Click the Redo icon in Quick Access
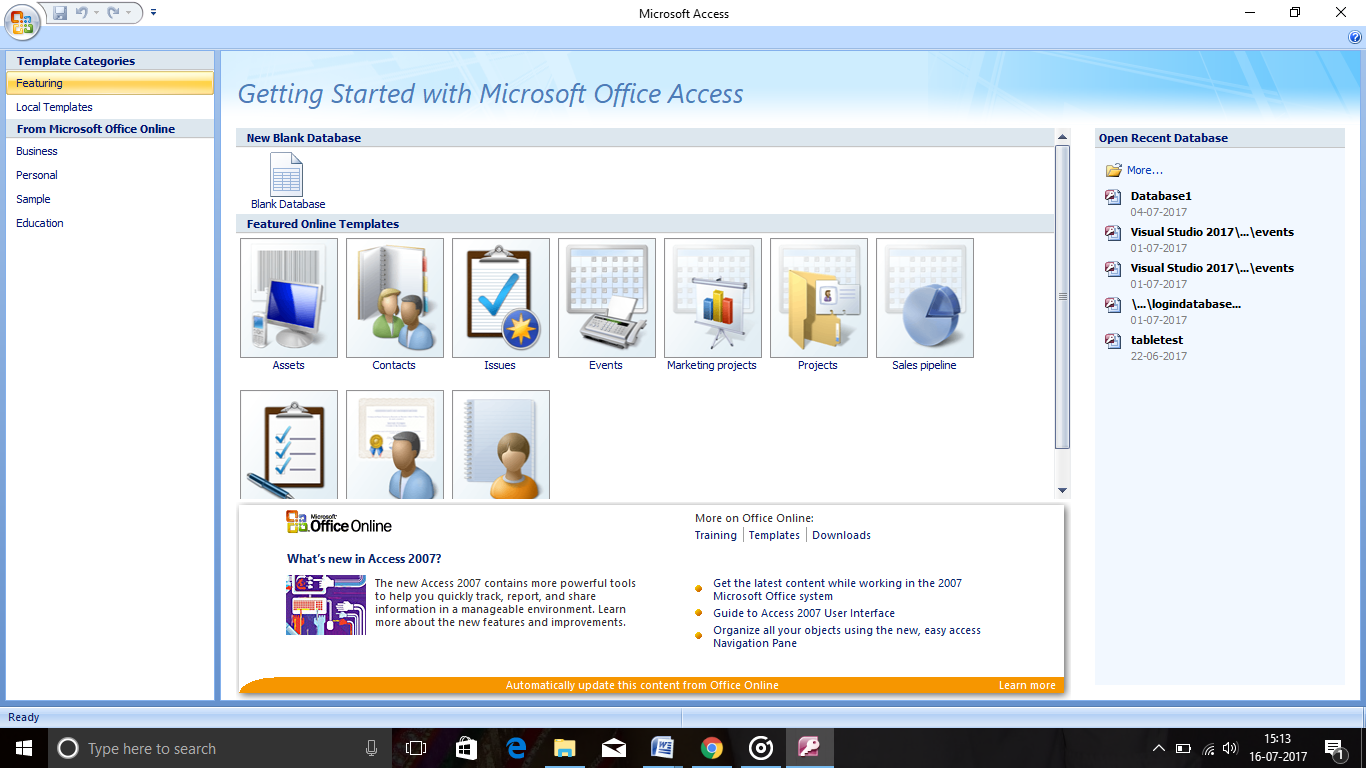 (113, 13)
